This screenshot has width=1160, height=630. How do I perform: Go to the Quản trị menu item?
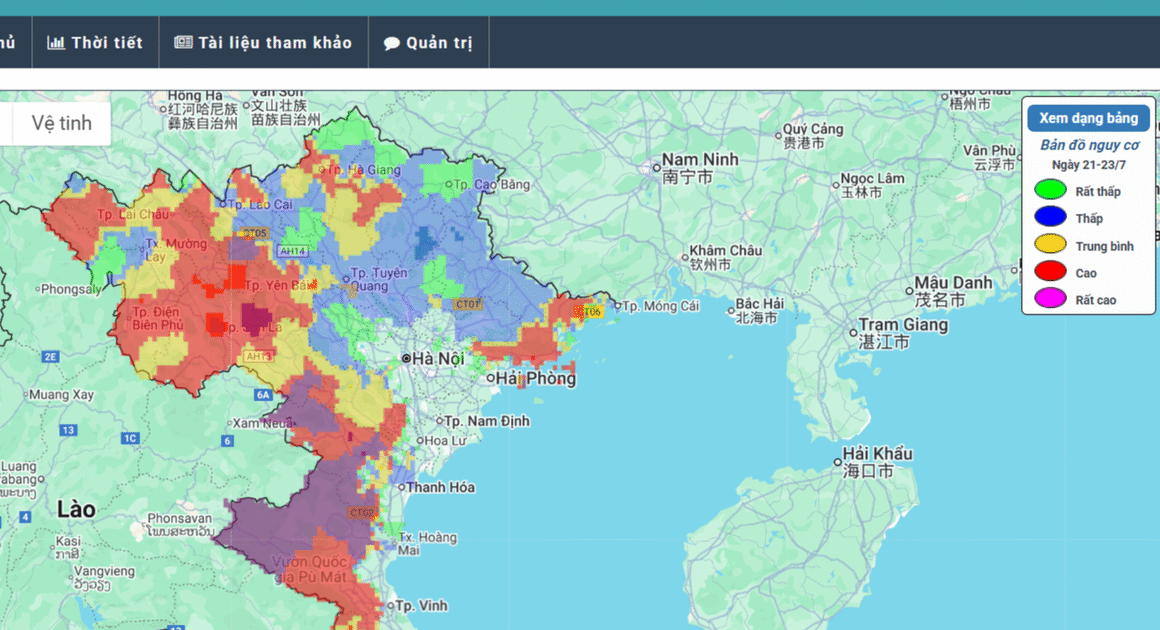click(x=439, y=43)
